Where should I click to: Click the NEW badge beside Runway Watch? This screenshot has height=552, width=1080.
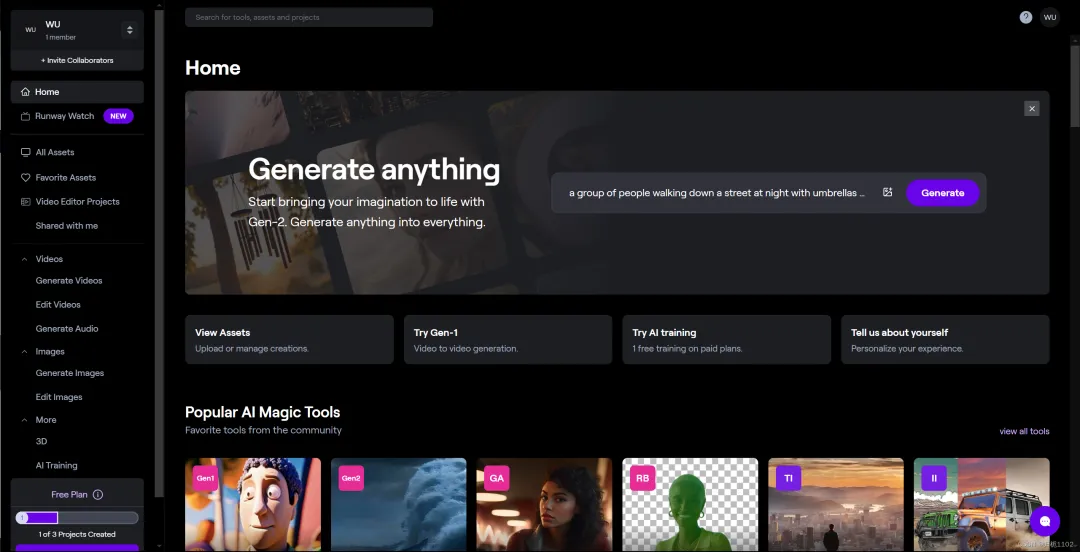click(118, 116)
